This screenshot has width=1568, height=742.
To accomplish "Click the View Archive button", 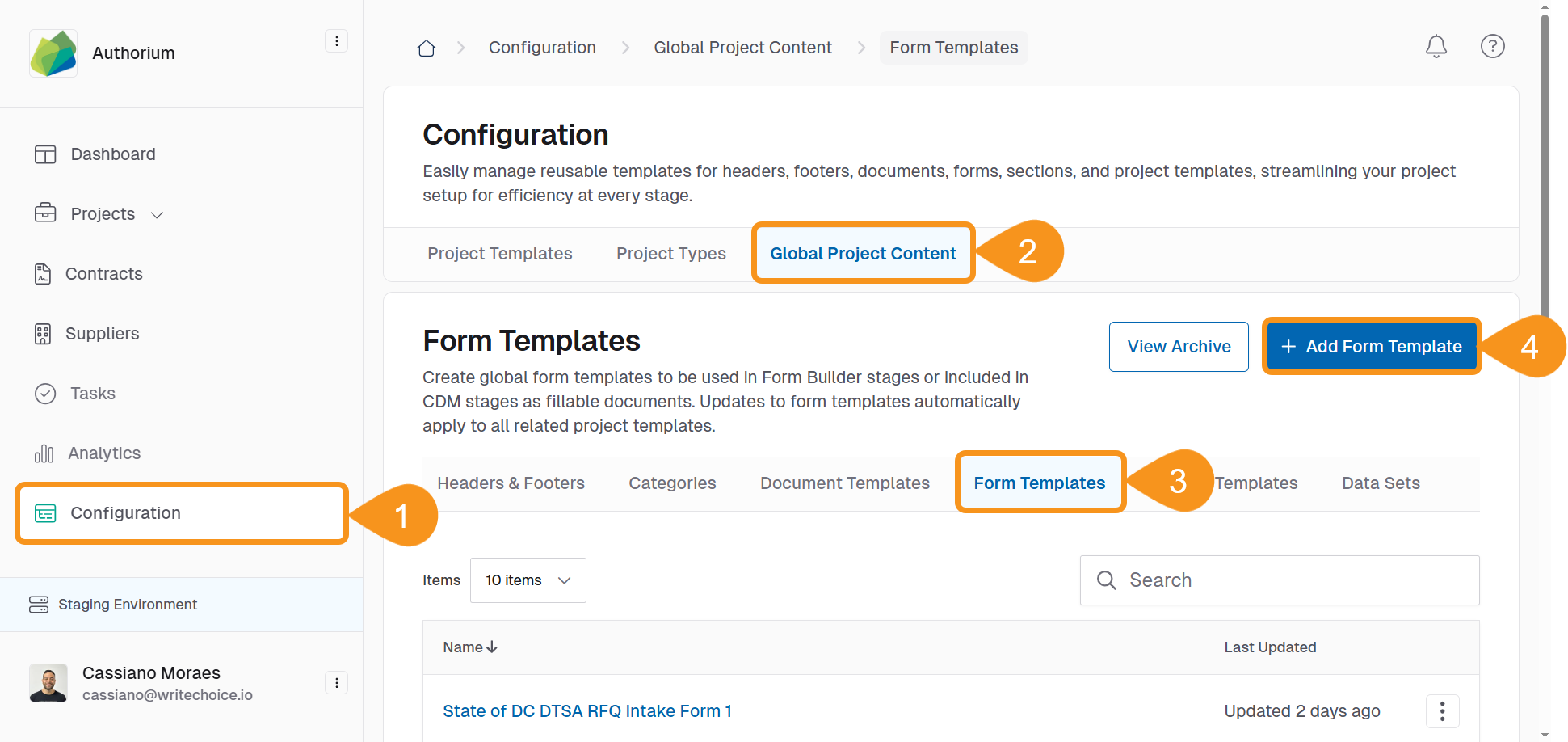I will tap(1179, 346).
